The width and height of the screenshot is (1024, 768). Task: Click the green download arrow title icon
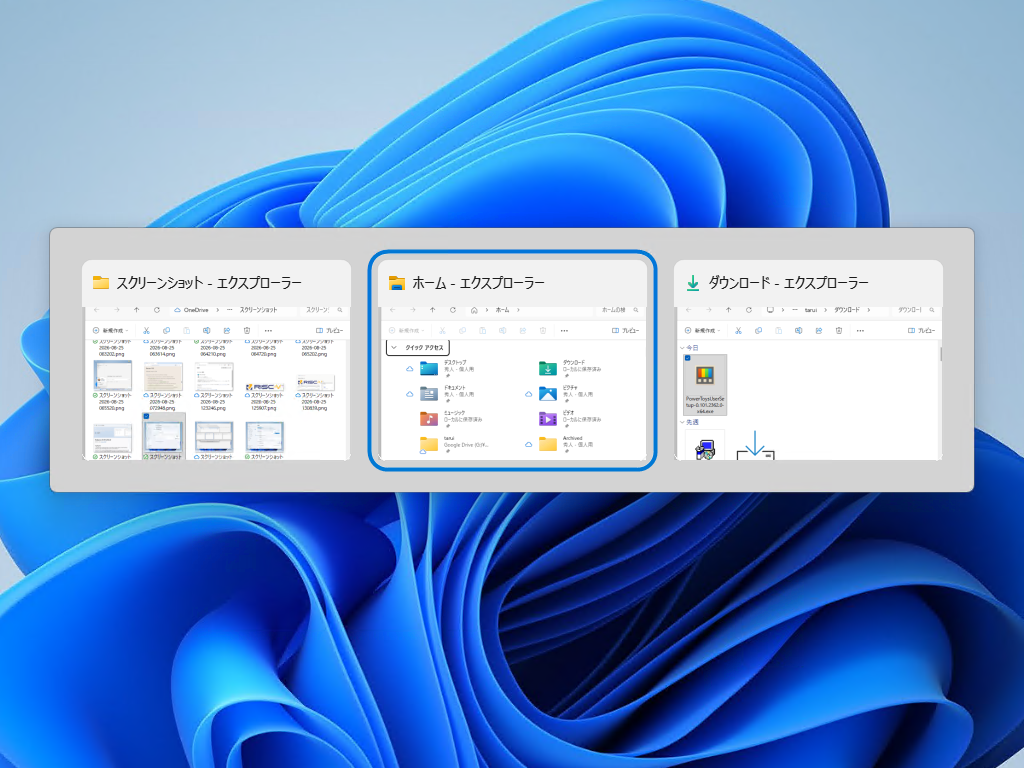tap(693, 283)
